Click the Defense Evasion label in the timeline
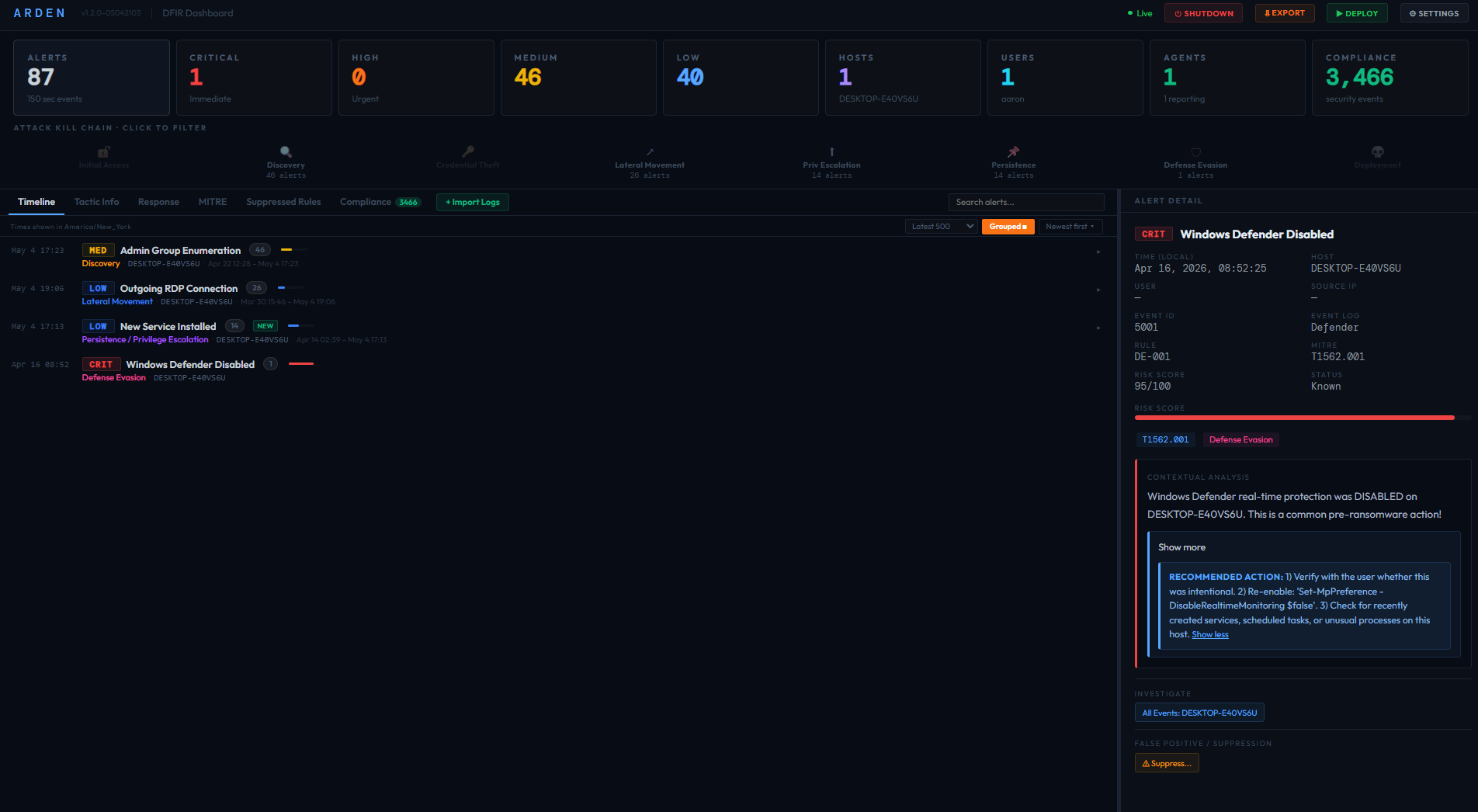This screenshot has height=812, width=1478. pos(114,378)
